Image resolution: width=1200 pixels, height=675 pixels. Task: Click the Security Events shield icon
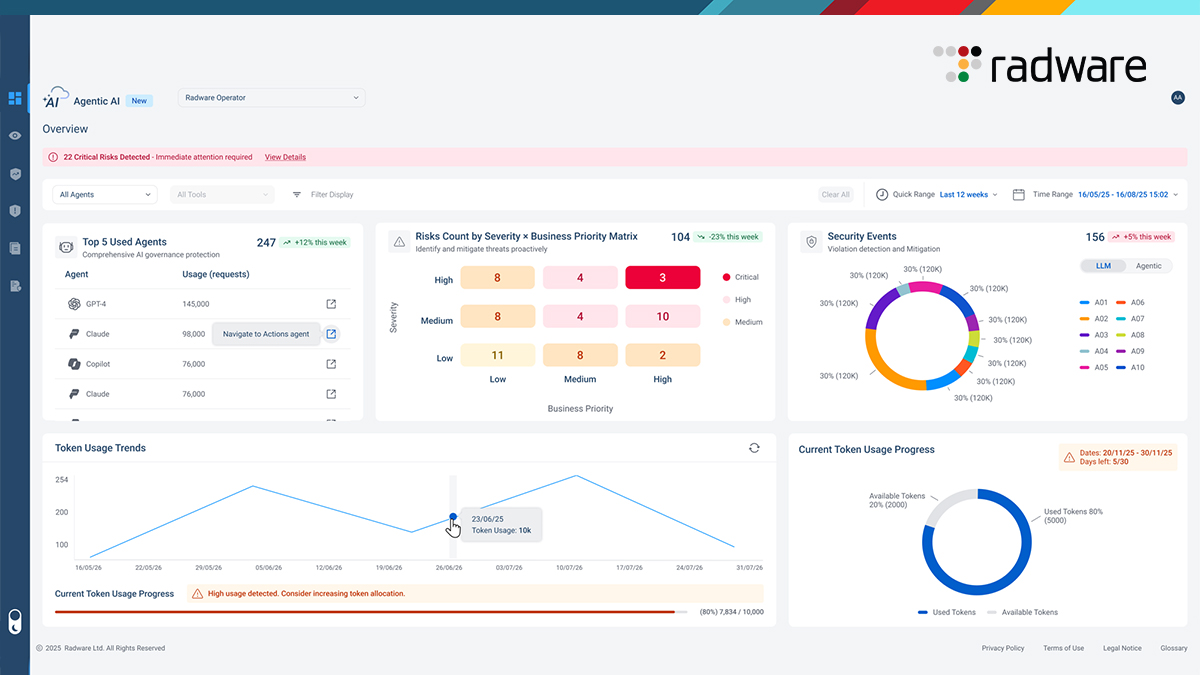click(811, 242)
